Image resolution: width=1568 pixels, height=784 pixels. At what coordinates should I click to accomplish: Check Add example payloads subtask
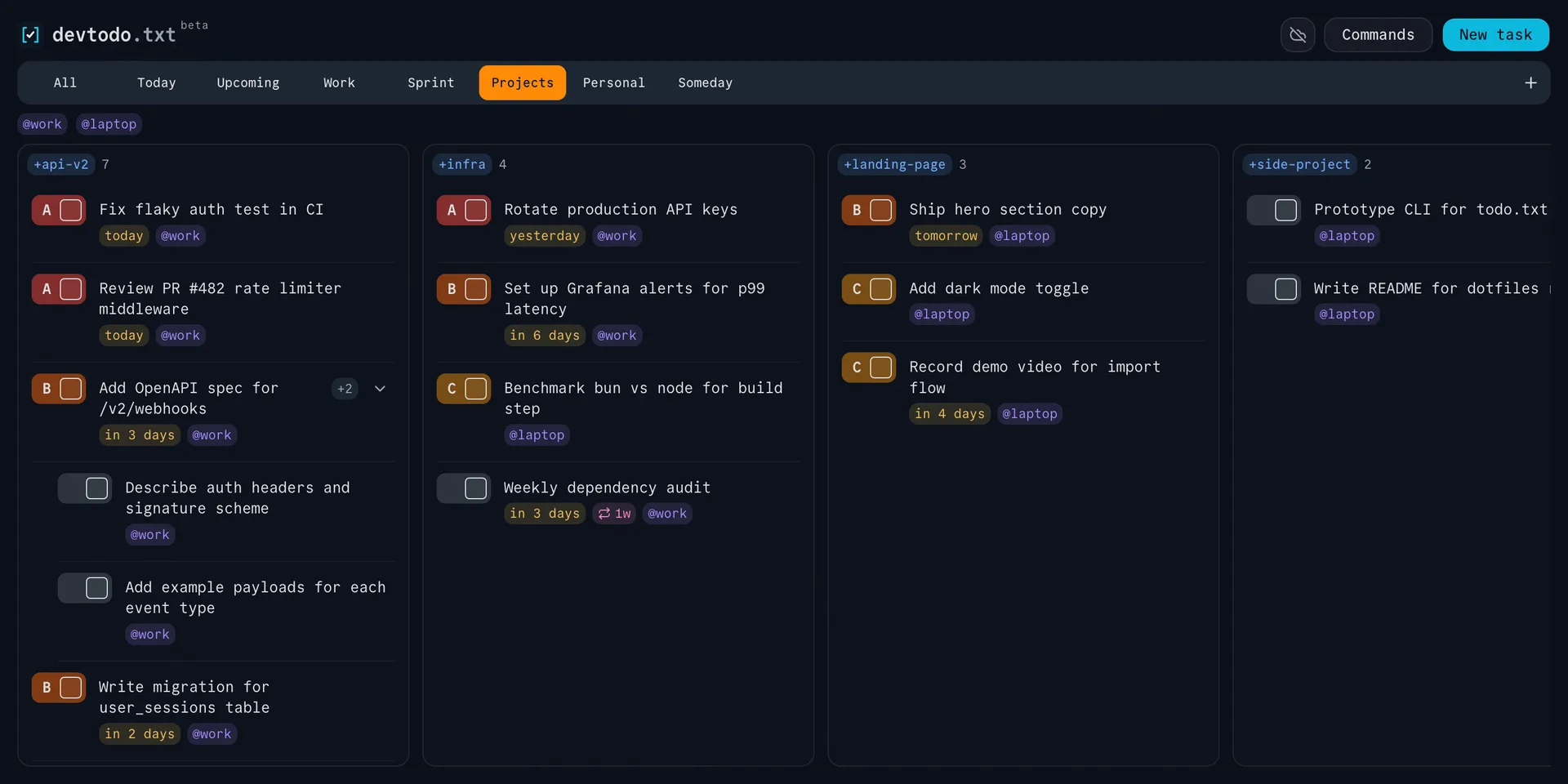coord(97,588)
